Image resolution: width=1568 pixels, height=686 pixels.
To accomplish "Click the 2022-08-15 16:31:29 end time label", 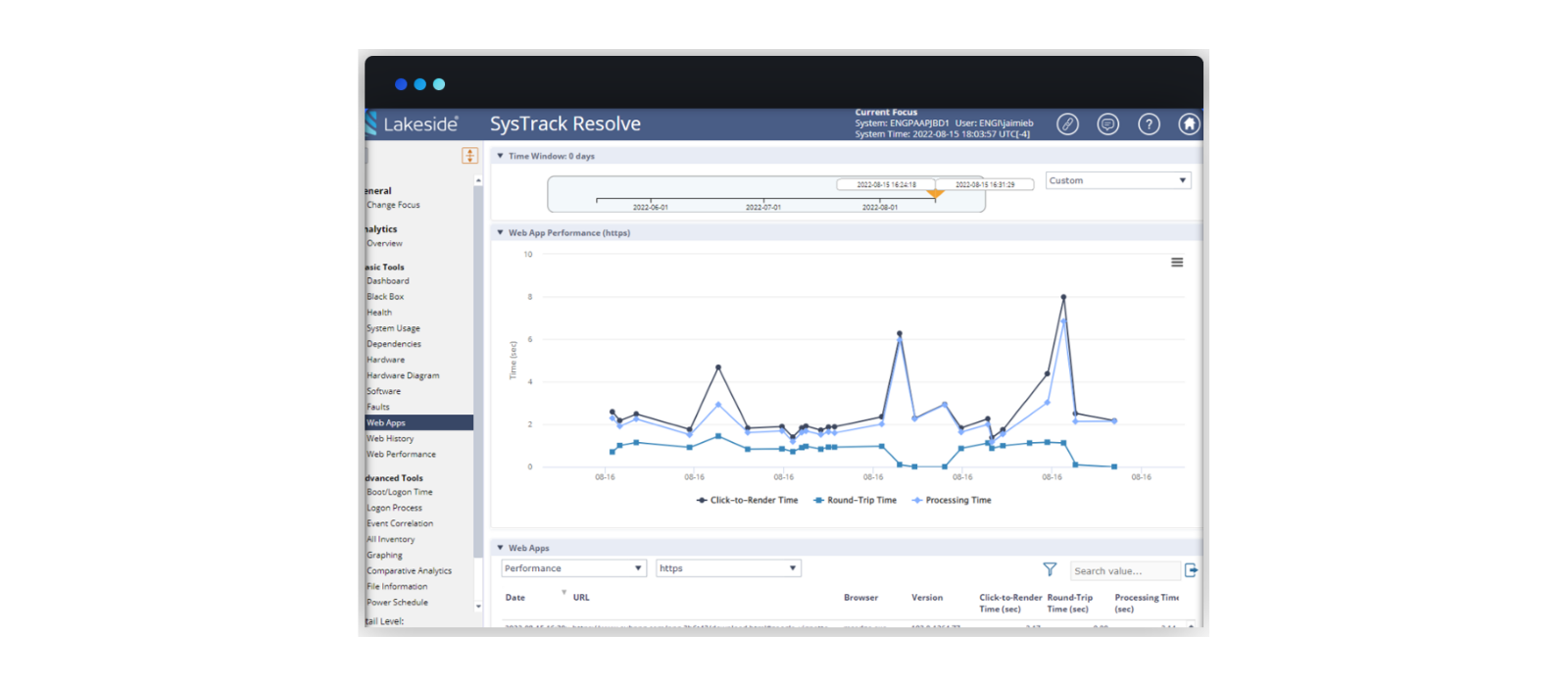I will (985, 184).
